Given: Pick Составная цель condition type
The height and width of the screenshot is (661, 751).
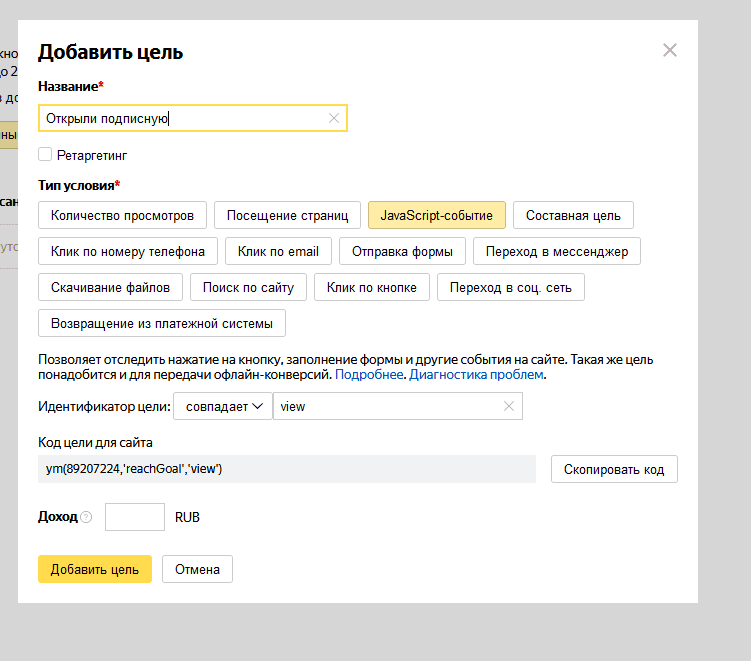Looking at the screenshot, I should pos(573,215).
